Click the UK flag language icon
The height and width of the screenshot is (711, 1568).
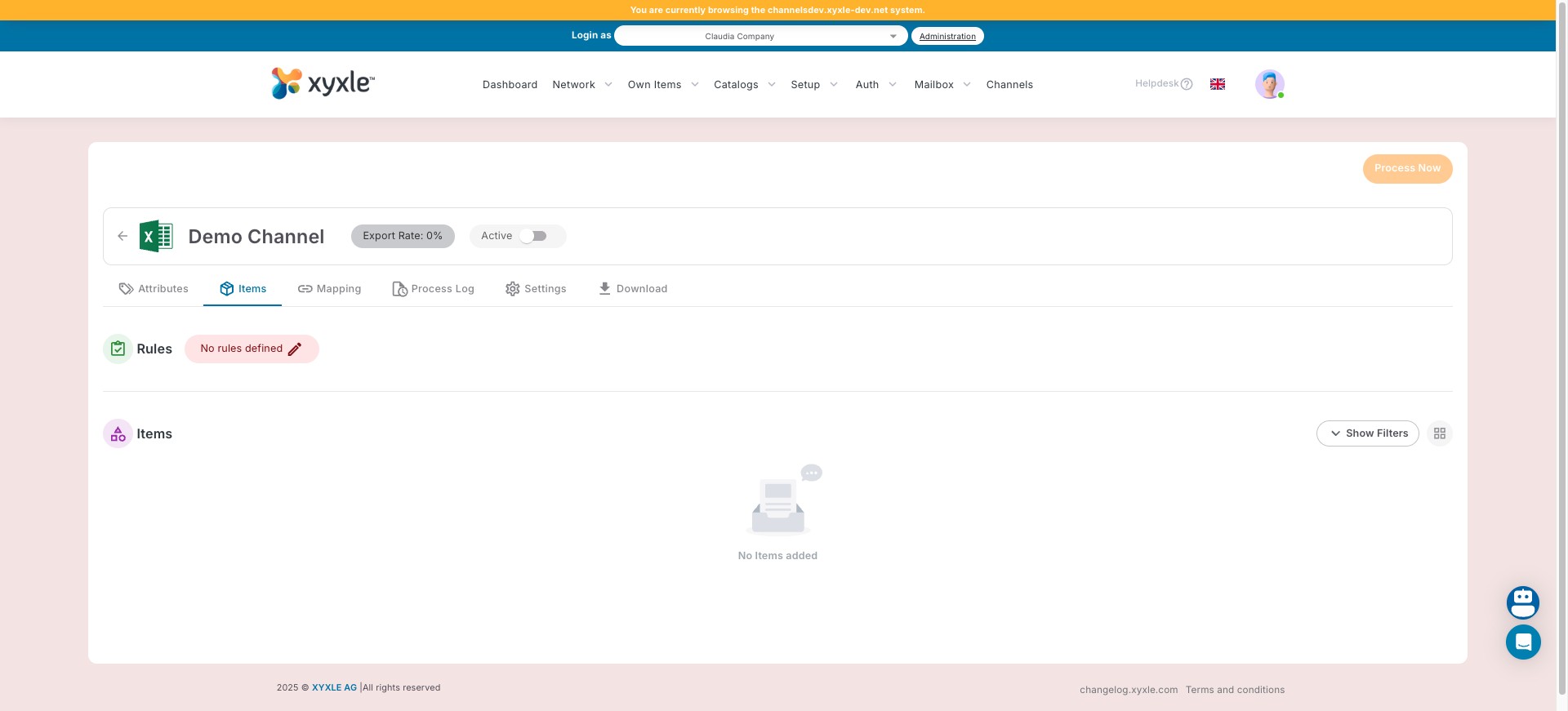(1217, 84)
